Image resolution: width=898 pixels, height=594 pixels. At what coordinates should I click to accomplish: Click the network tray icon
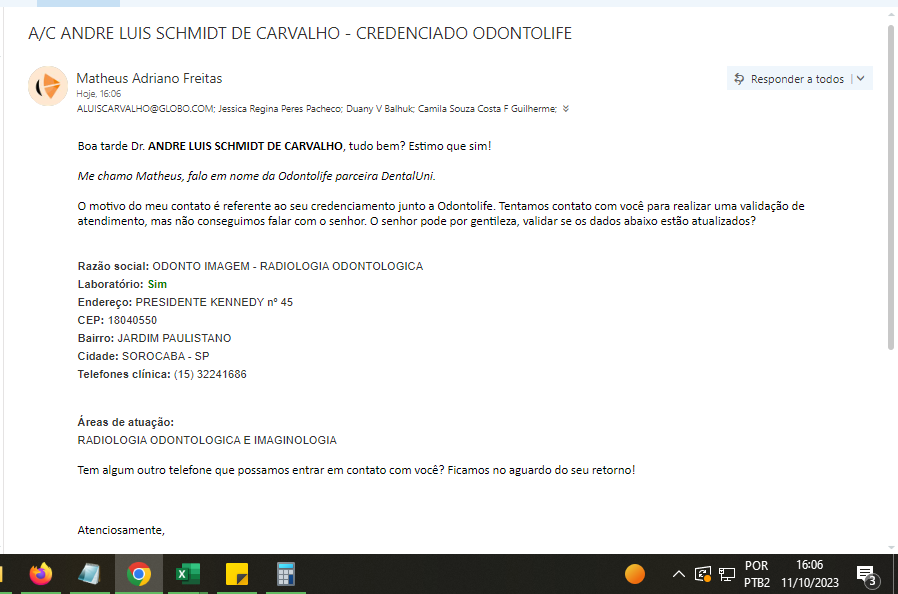pos(727,574)
